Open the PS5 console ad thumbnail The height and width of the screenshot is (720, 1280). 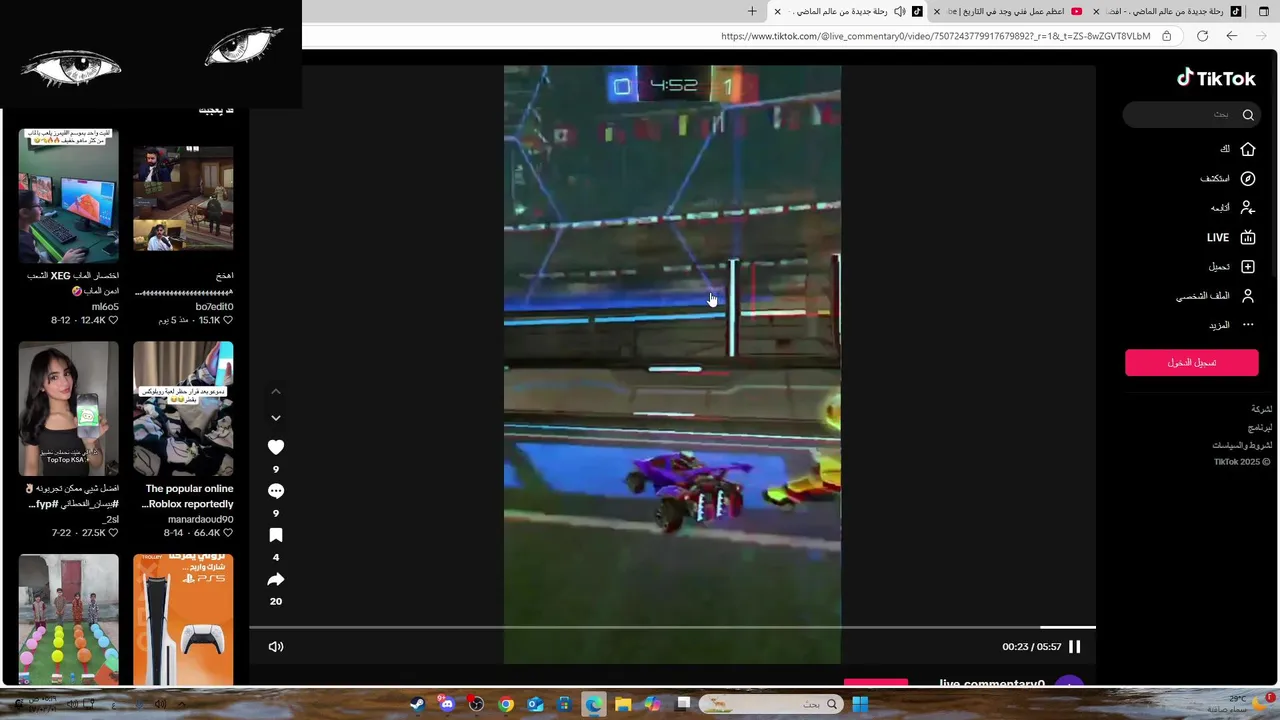pos(183,620)
